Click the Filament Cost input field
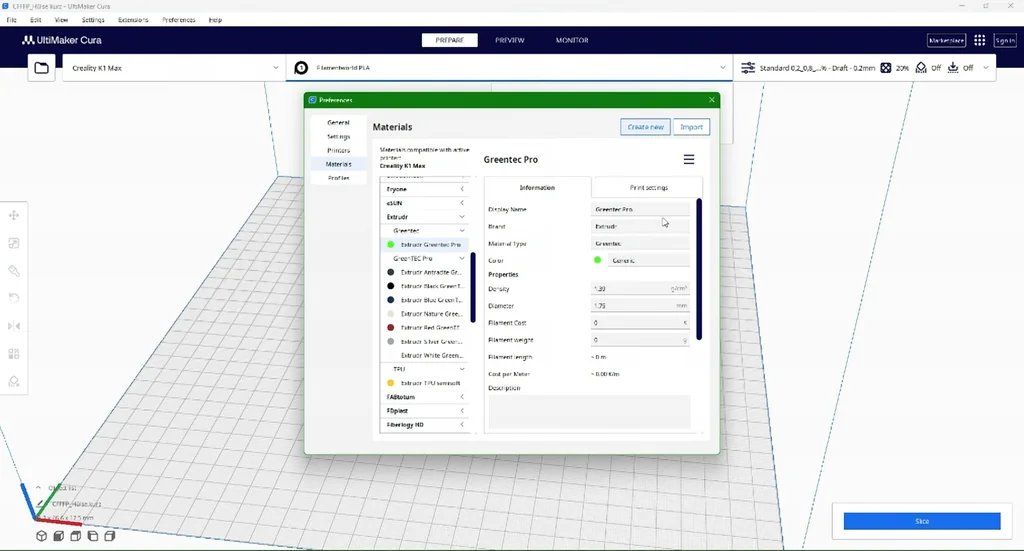The height and width of the screenshot is (551, 1024). click(x=641, y=323)
